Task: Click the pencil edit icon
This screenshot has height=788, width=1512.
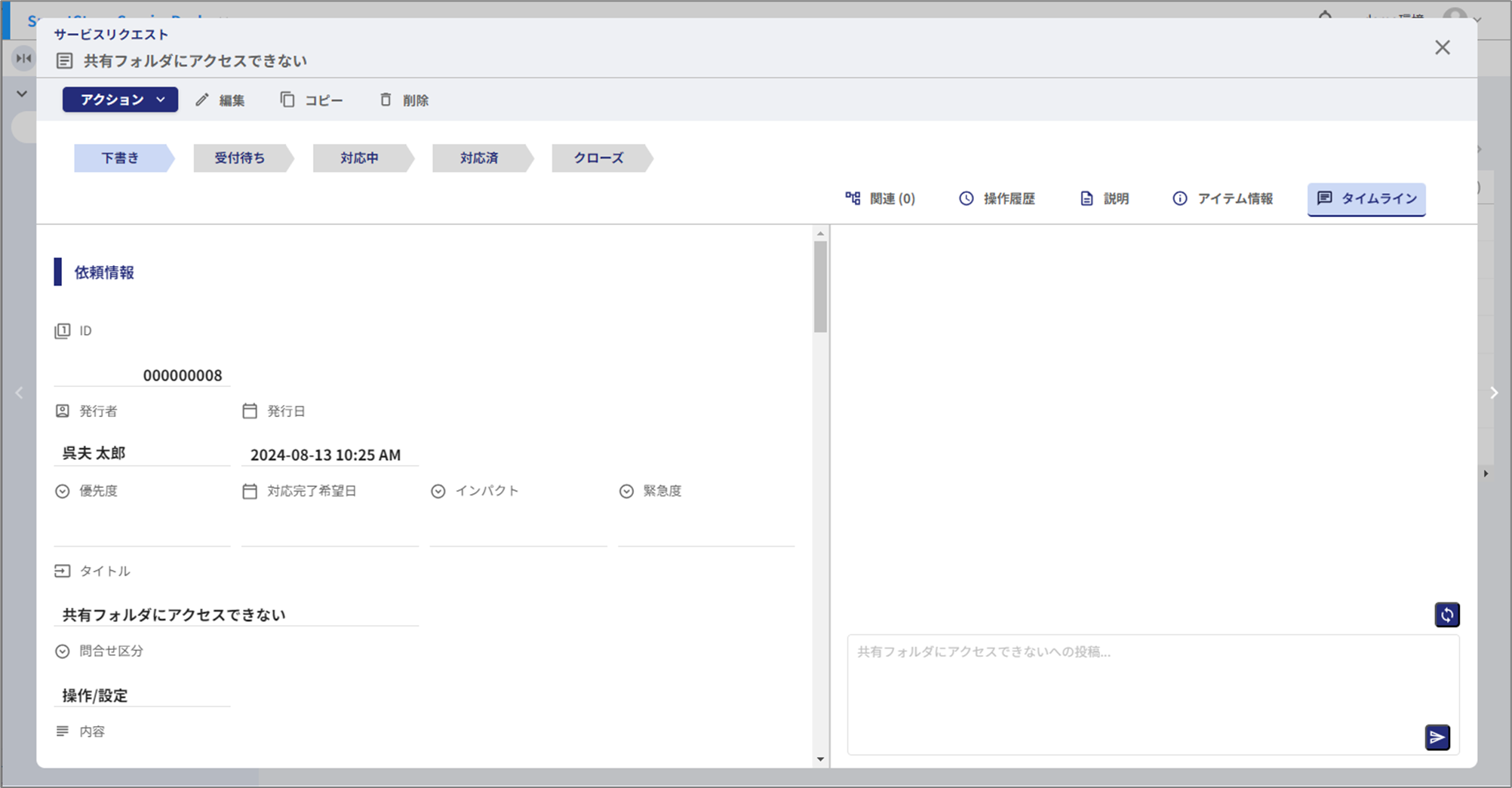Action: [x=202, y=100]
